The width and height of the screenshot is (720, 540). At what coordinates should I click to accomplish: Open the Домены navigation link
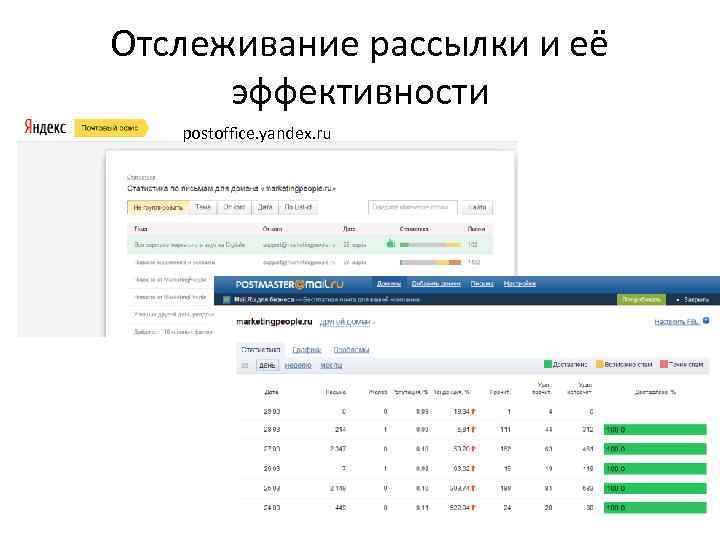point(388,284)
